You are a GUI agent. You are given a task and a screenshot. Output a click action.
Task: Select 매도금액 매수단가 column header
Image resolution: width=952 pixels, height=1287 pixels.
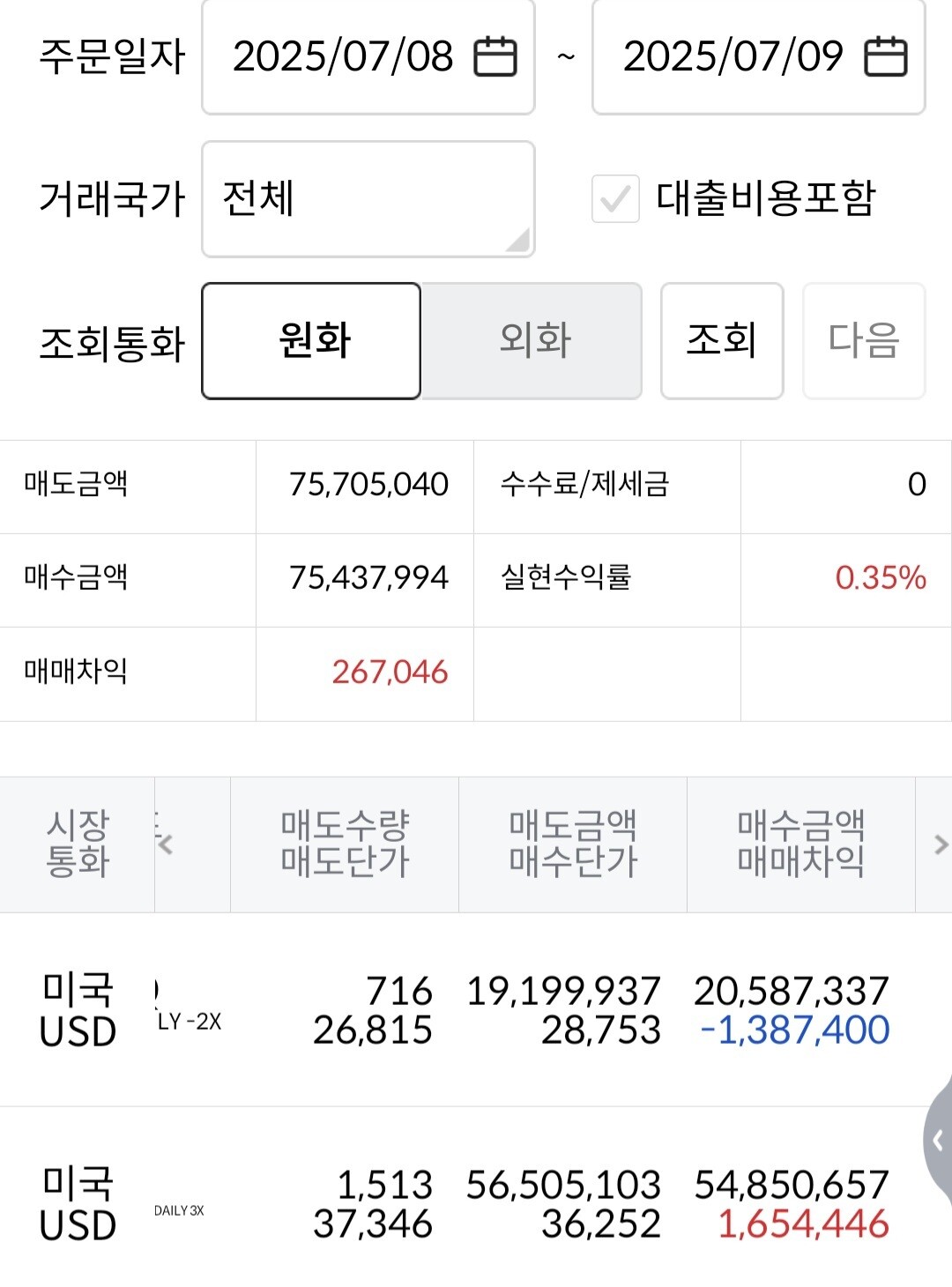[x=573, y=844]
